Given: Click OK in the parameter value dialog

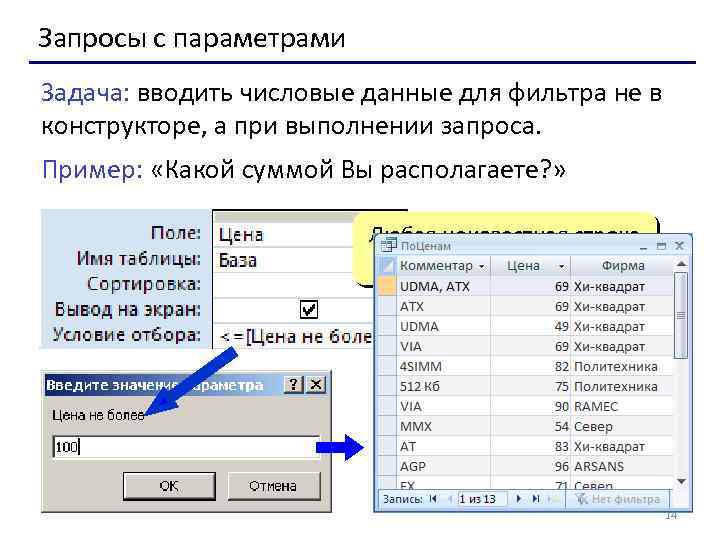Looking at the screenshot, I should pos(169,486).
